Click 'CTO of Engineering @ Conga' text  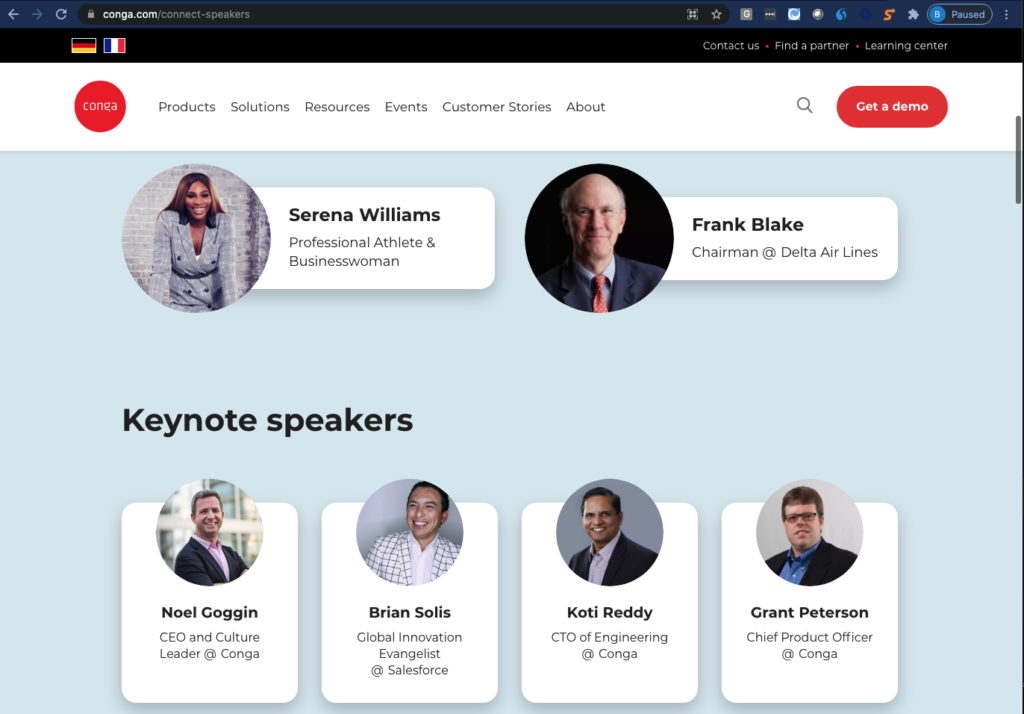(x=609, y=645)
